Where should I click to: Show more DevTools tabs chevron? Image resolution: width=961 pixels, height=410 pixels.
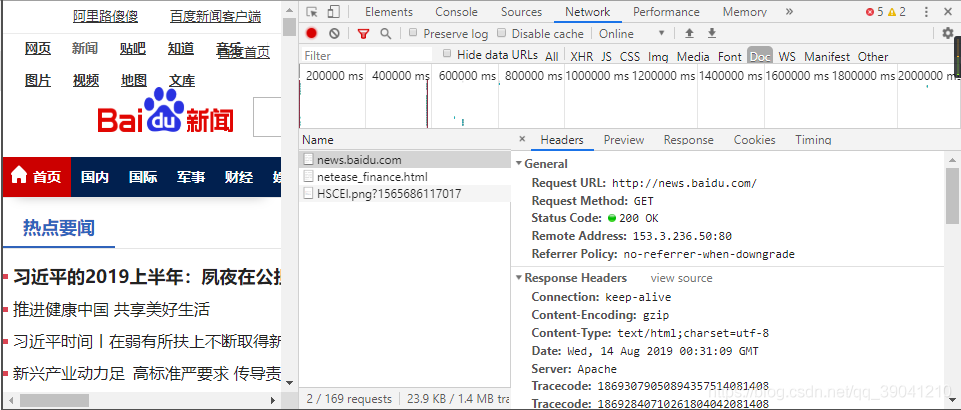coord(789,12)
